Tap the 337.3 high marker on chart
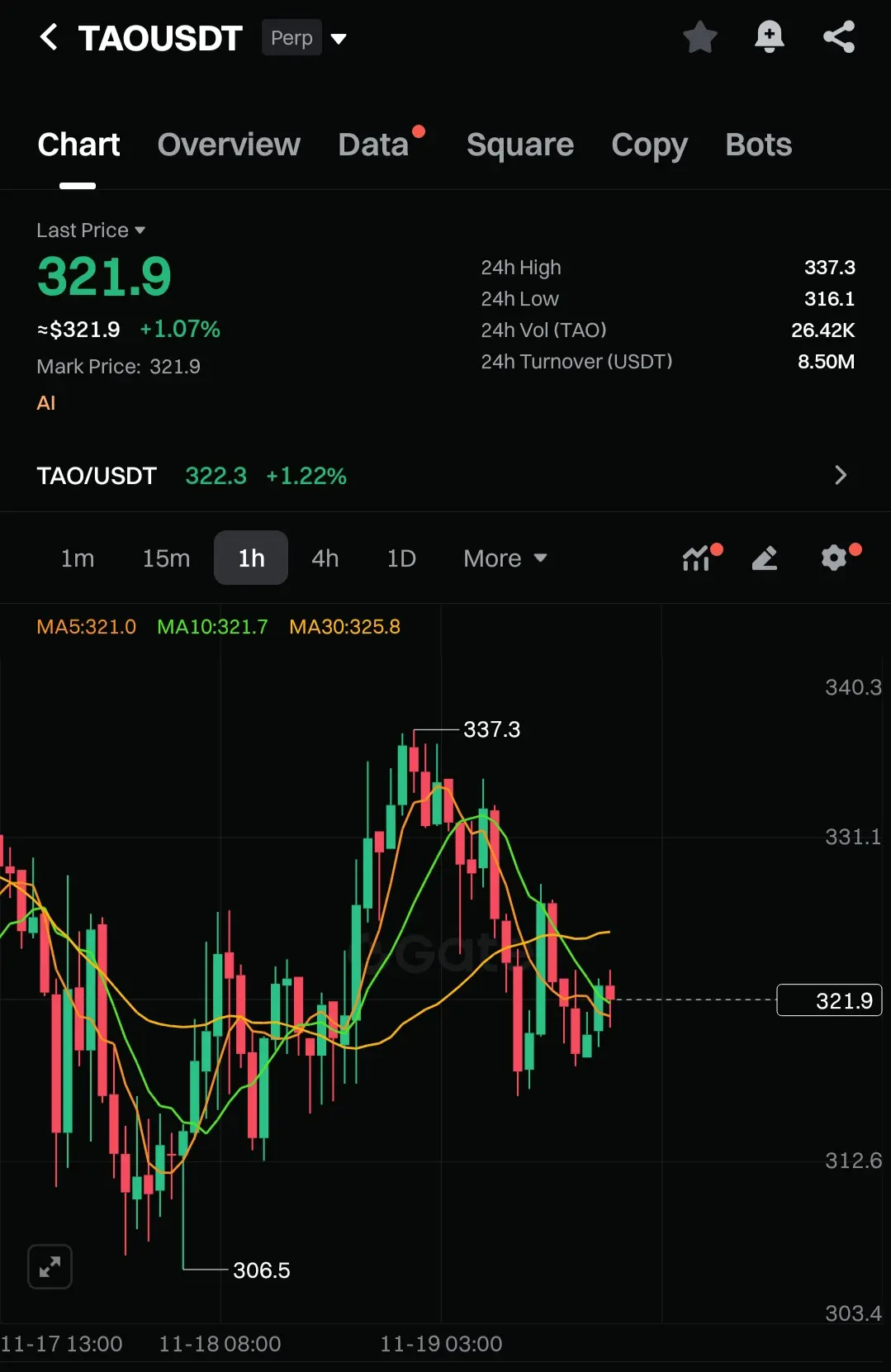Image resolution: width=891 pixels, height=1372 pixels. (x=491, y=729)
